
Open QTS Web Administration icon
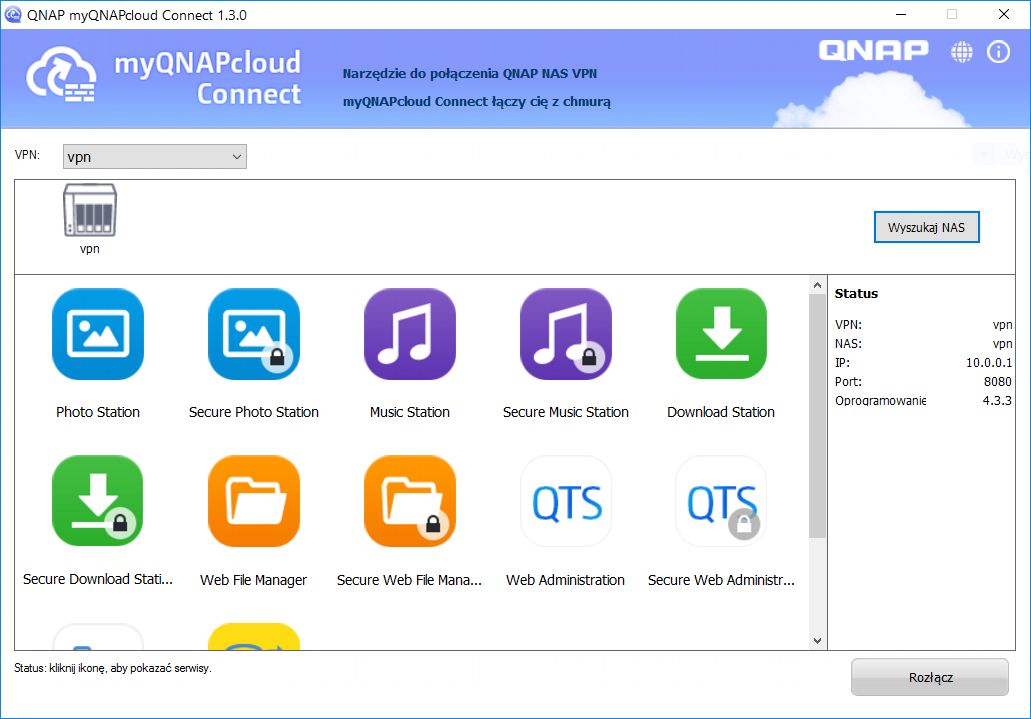565,501
